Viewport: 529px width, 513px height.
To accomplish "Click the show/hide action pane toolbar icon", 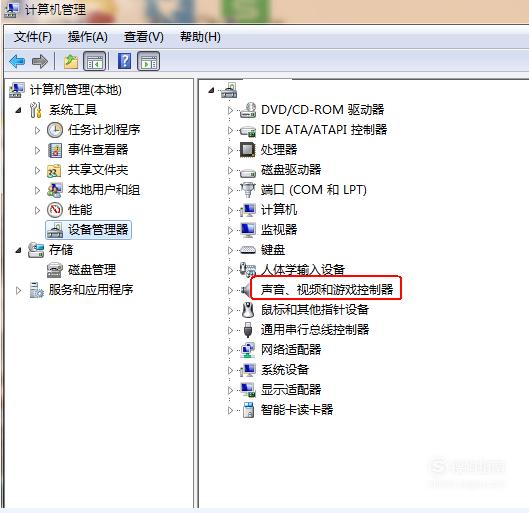I will click(x=148, y=61).
